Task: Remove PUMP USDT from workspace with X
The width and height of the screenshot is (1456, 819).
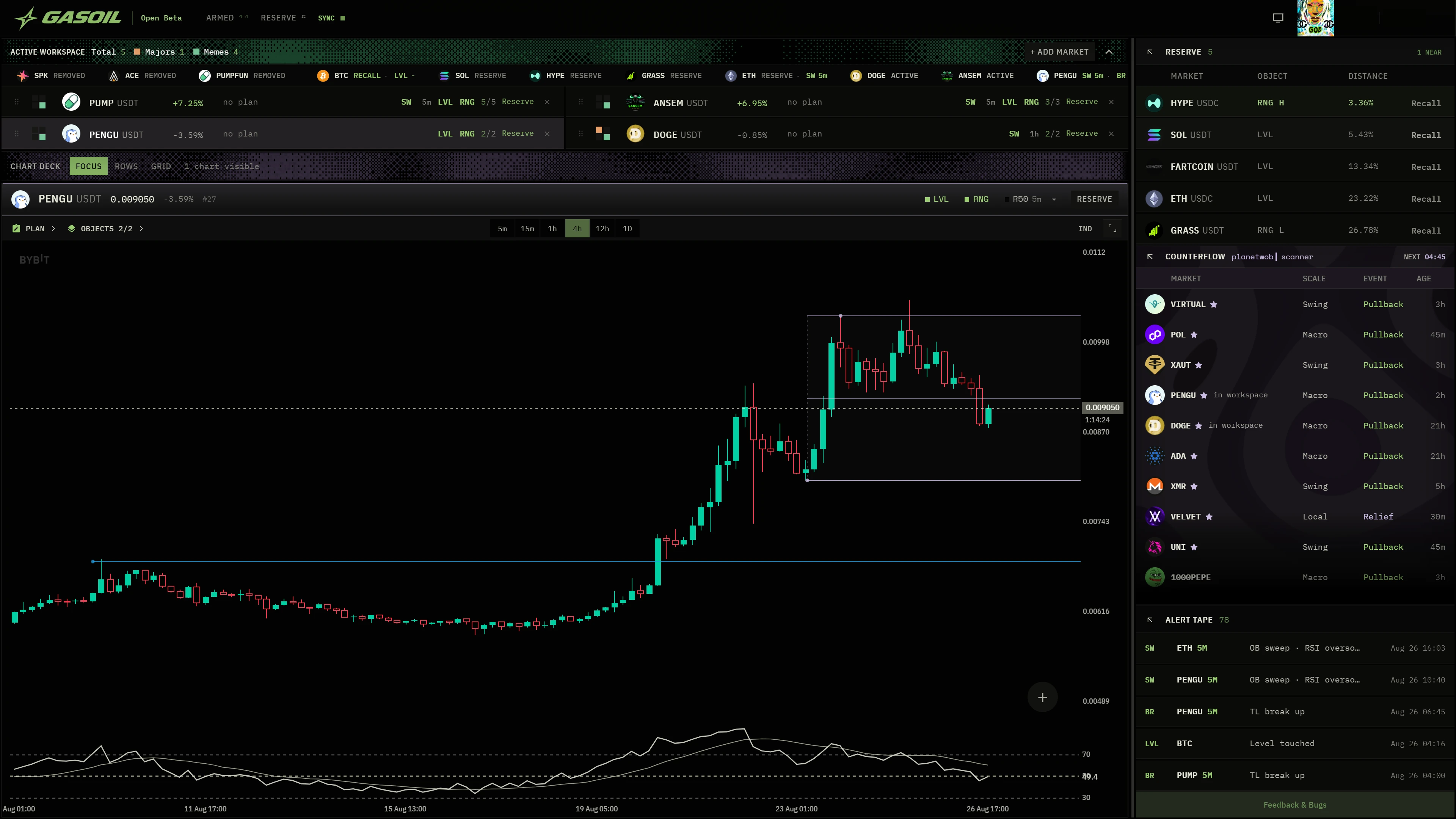Action: (x=547, y=102)
